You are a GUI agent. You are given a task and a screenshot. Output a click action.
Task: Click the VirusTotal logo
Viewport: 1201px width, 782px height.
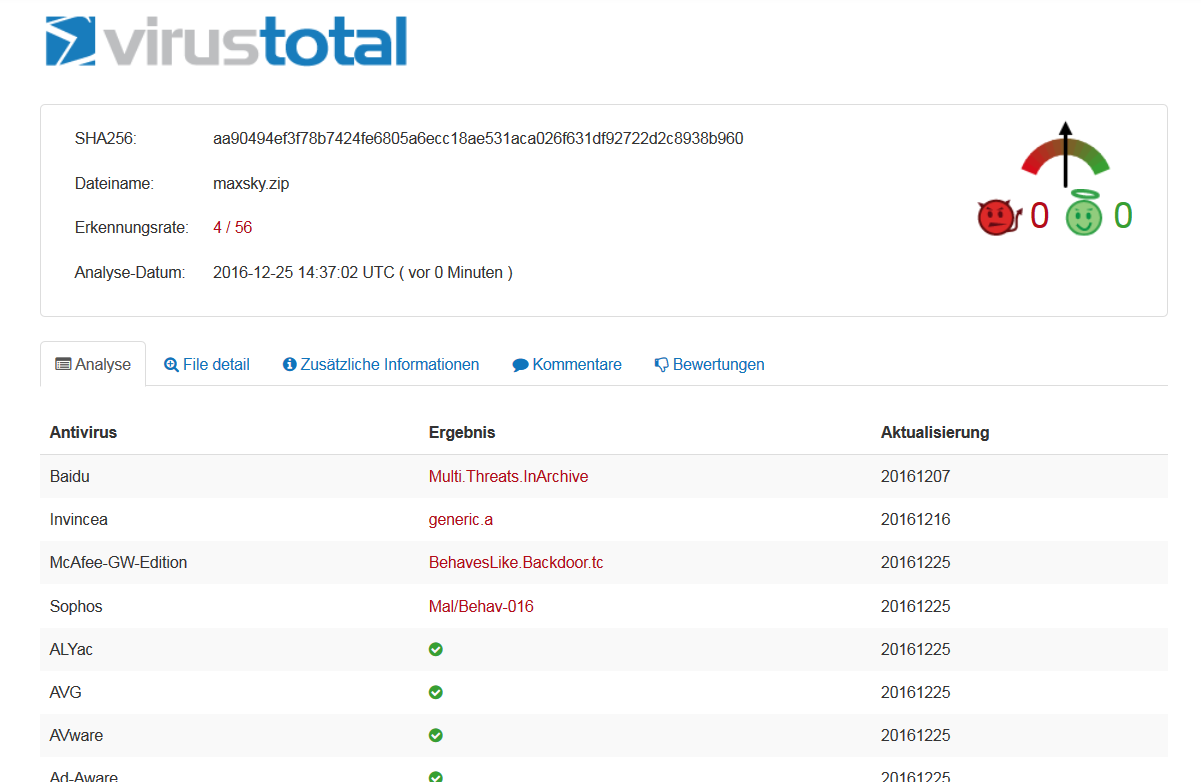click(x=226, y=40)
